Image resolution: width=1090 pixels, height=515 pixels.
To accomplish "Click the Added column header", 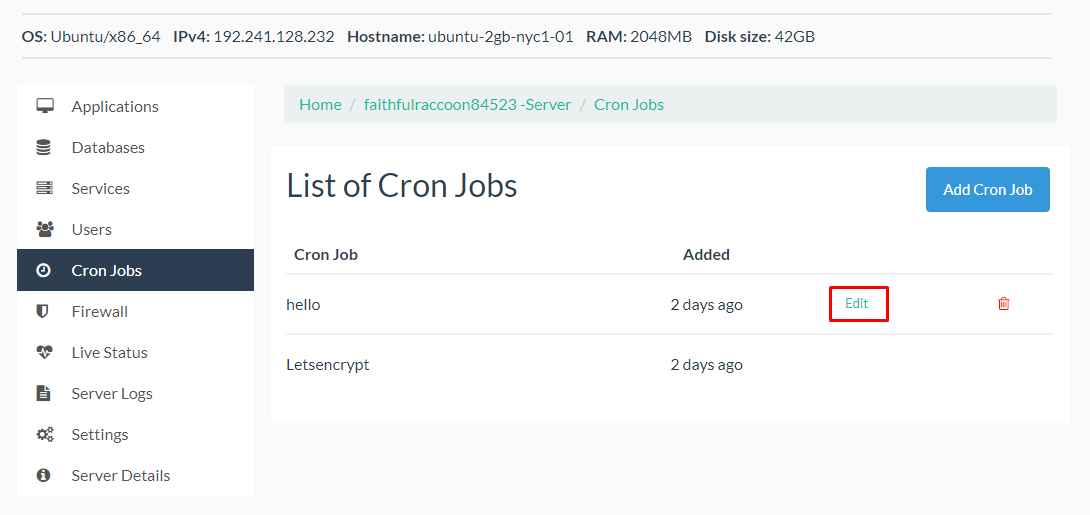I will pyautogui.click(x=706, y=254).
